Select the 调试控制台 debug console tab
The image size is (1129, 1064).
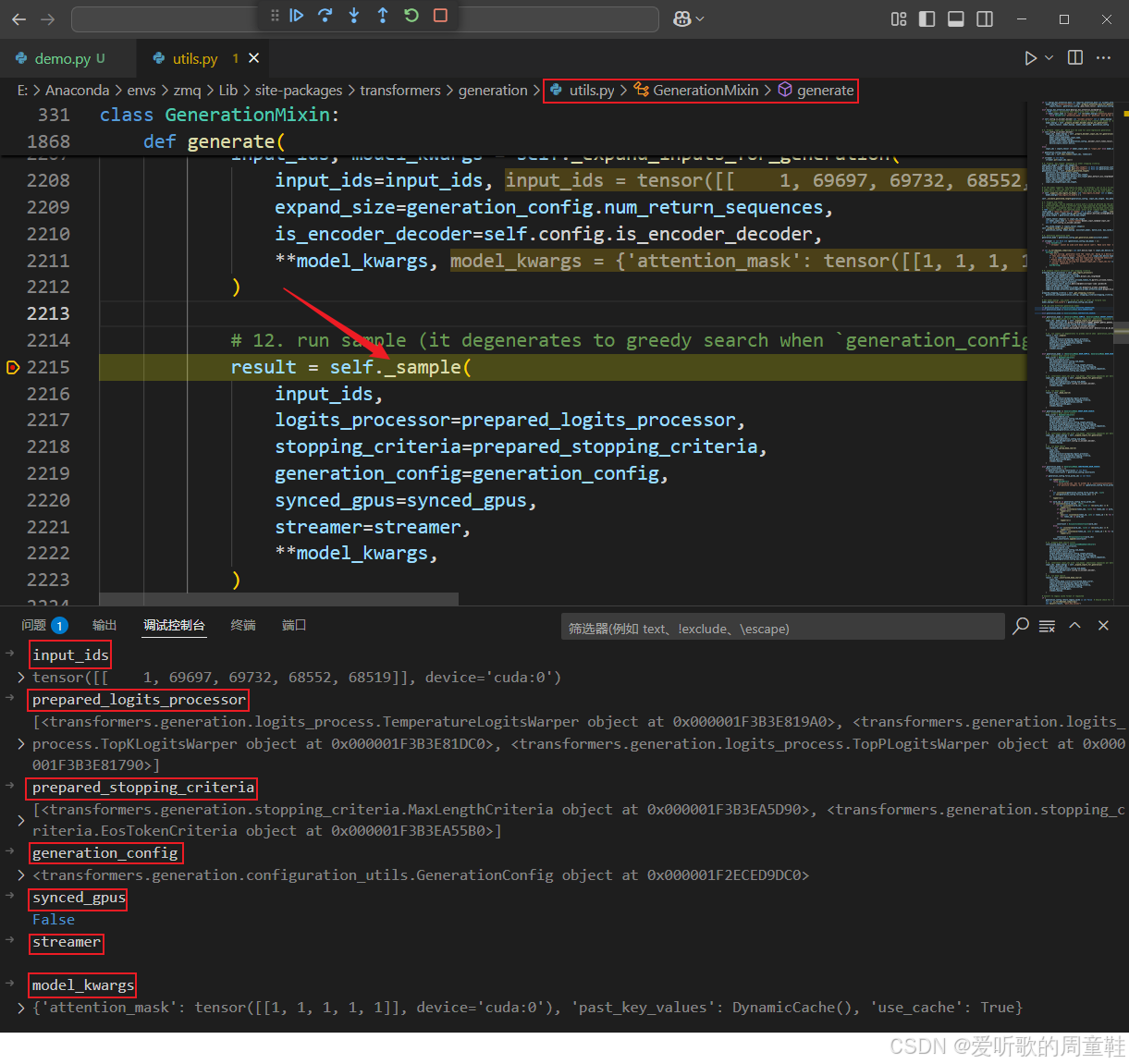coord(174,626)
